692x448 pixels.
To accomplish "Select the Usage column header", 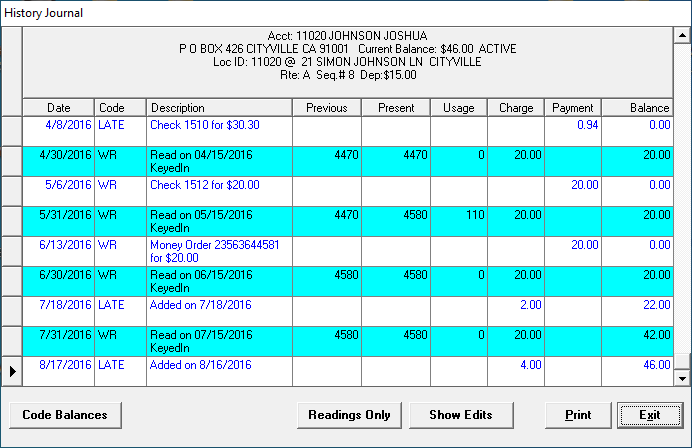I will [459, 108].
